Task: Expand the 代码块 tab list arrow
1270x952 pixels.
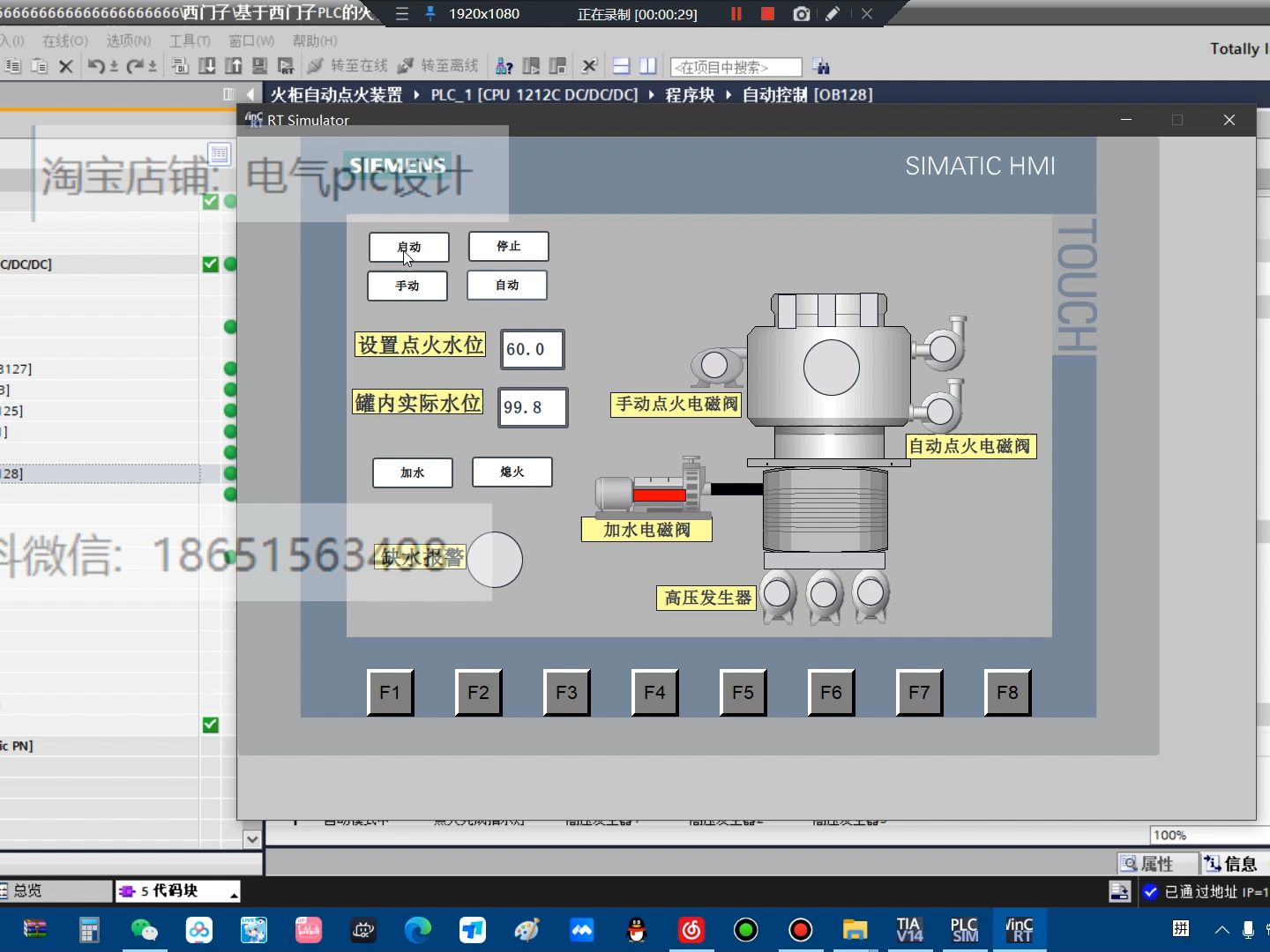Action: coord(234,894)
